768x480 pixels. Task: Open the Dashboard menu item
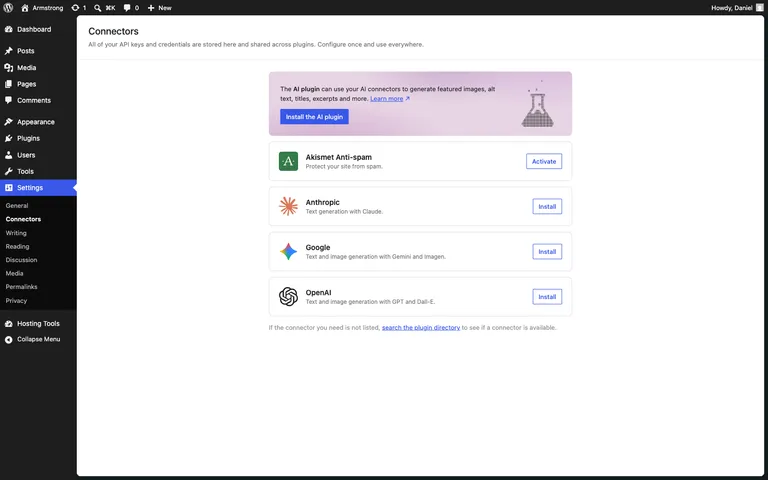38,29
